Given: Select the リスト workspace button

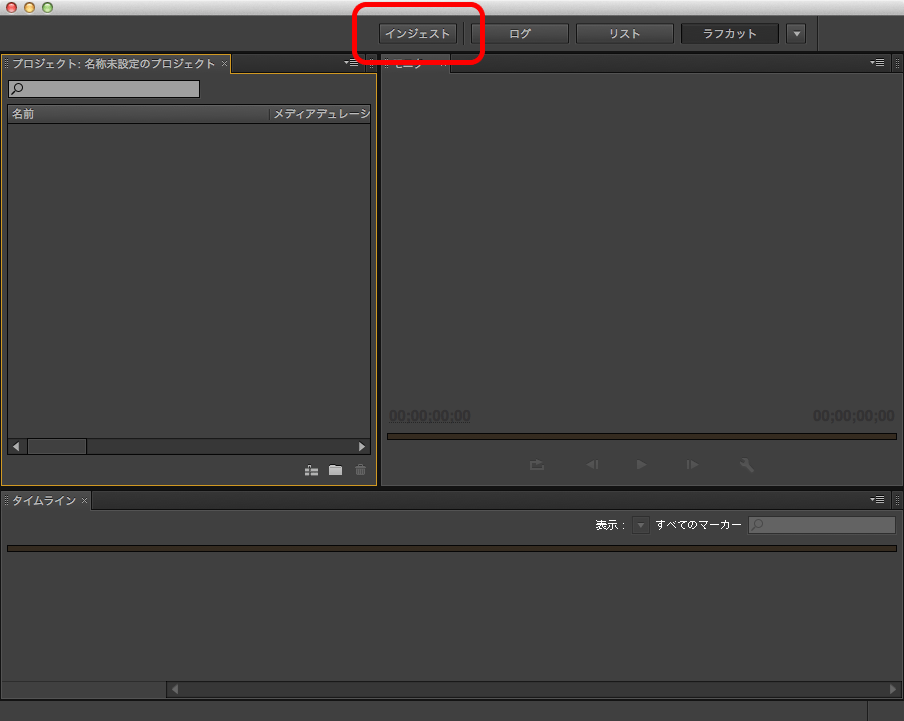Looking at the screenshot, I should pos(624,34).
